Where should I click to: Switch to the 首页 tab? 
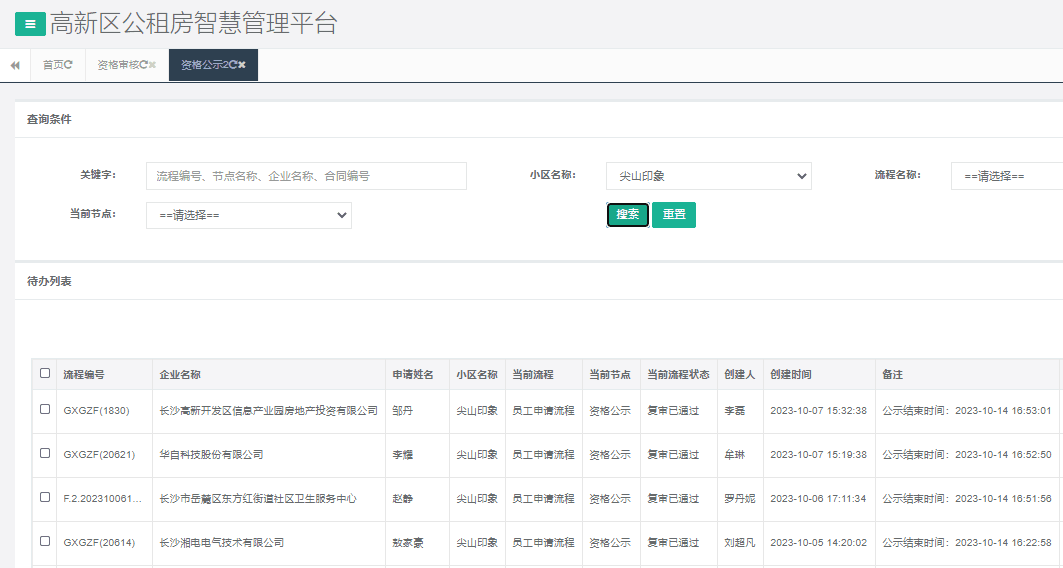tap(52, 65)
